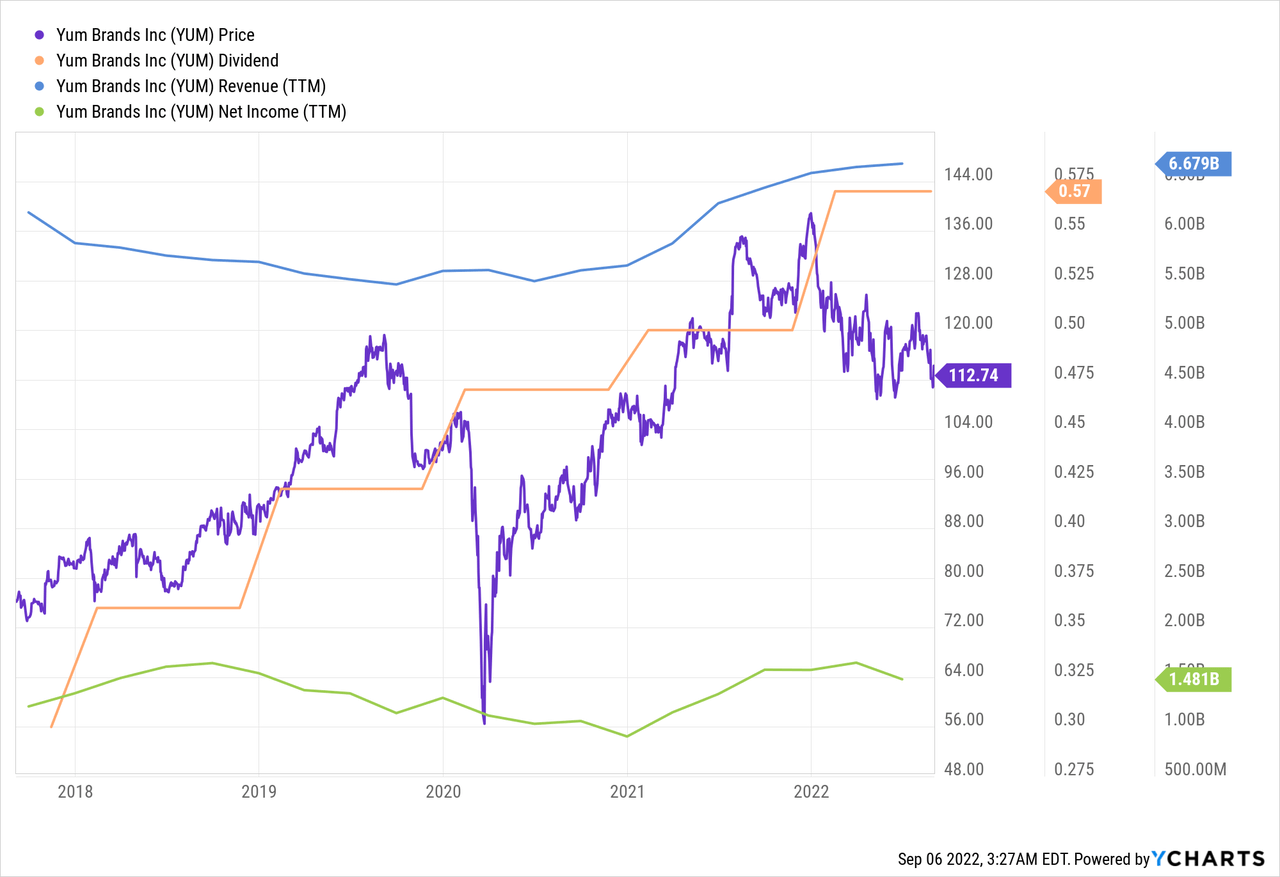Click the 120.00 price axis tick
The image size is (1280, 877).
click(x=969, y=323)
